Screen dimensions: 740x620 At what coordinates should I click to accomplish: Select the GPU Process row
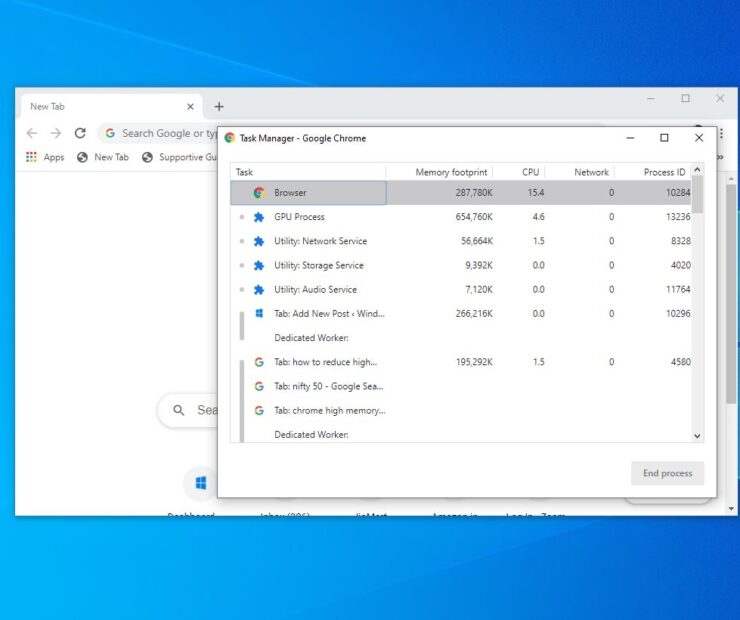[461, 217]
